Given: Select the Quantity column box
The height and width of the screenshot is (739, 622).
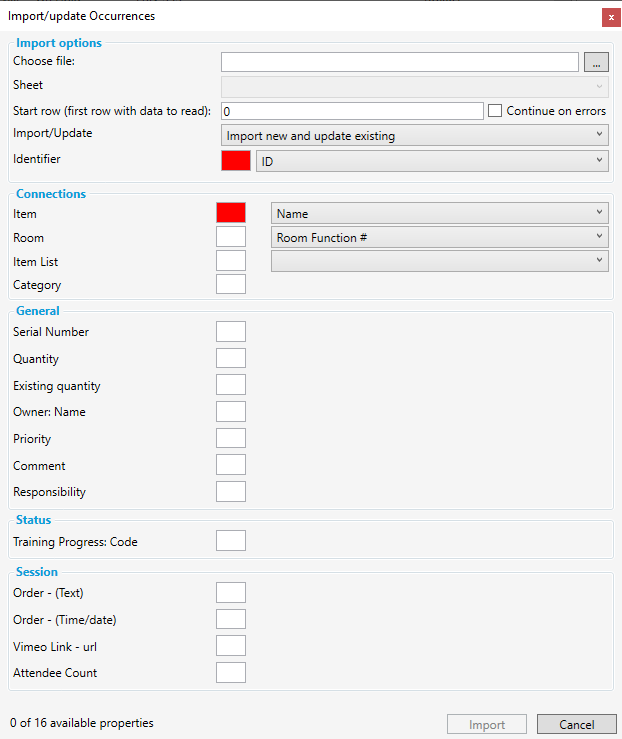Looking at the screenshot, I should click(x=231, y=359).
